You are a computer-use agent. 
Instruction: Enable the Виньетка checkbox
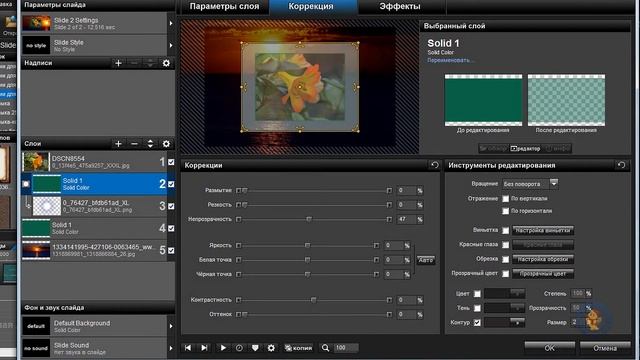tap(505, 231)
